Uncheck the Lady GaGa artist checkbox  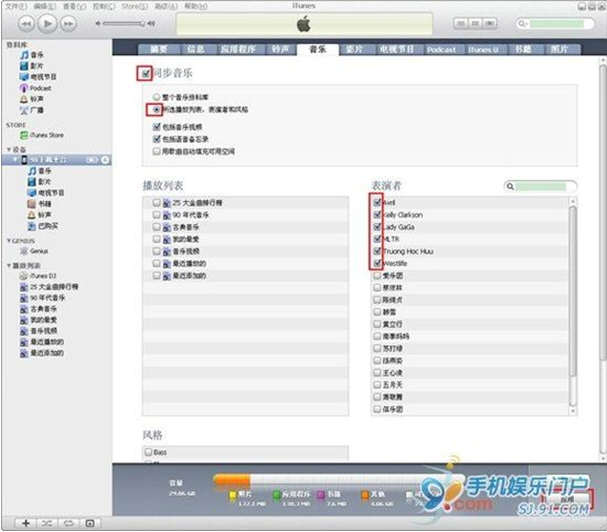[377, 227]
